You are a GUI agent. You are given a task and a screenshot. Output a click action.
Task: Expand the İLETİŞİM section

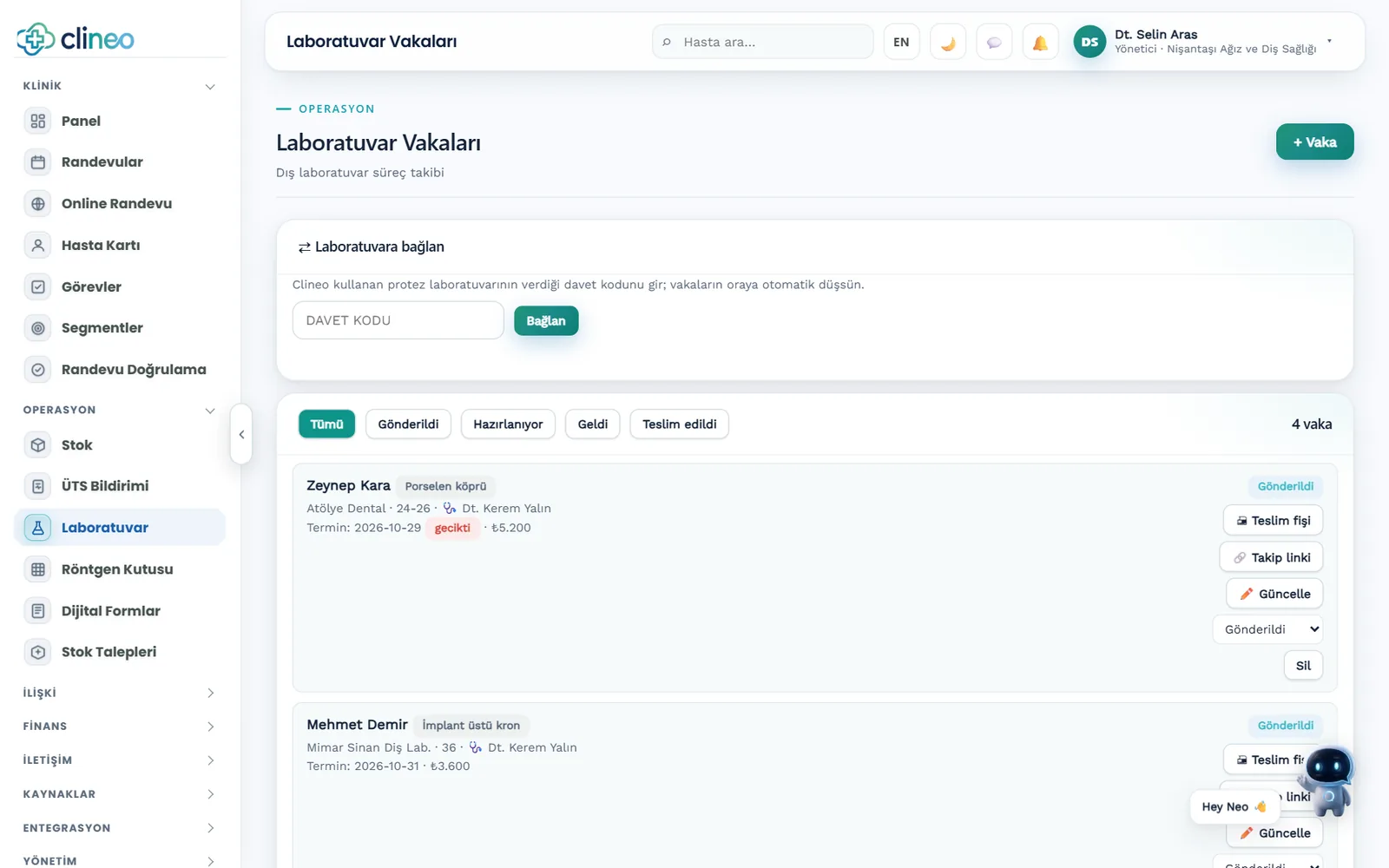[120, 760]
